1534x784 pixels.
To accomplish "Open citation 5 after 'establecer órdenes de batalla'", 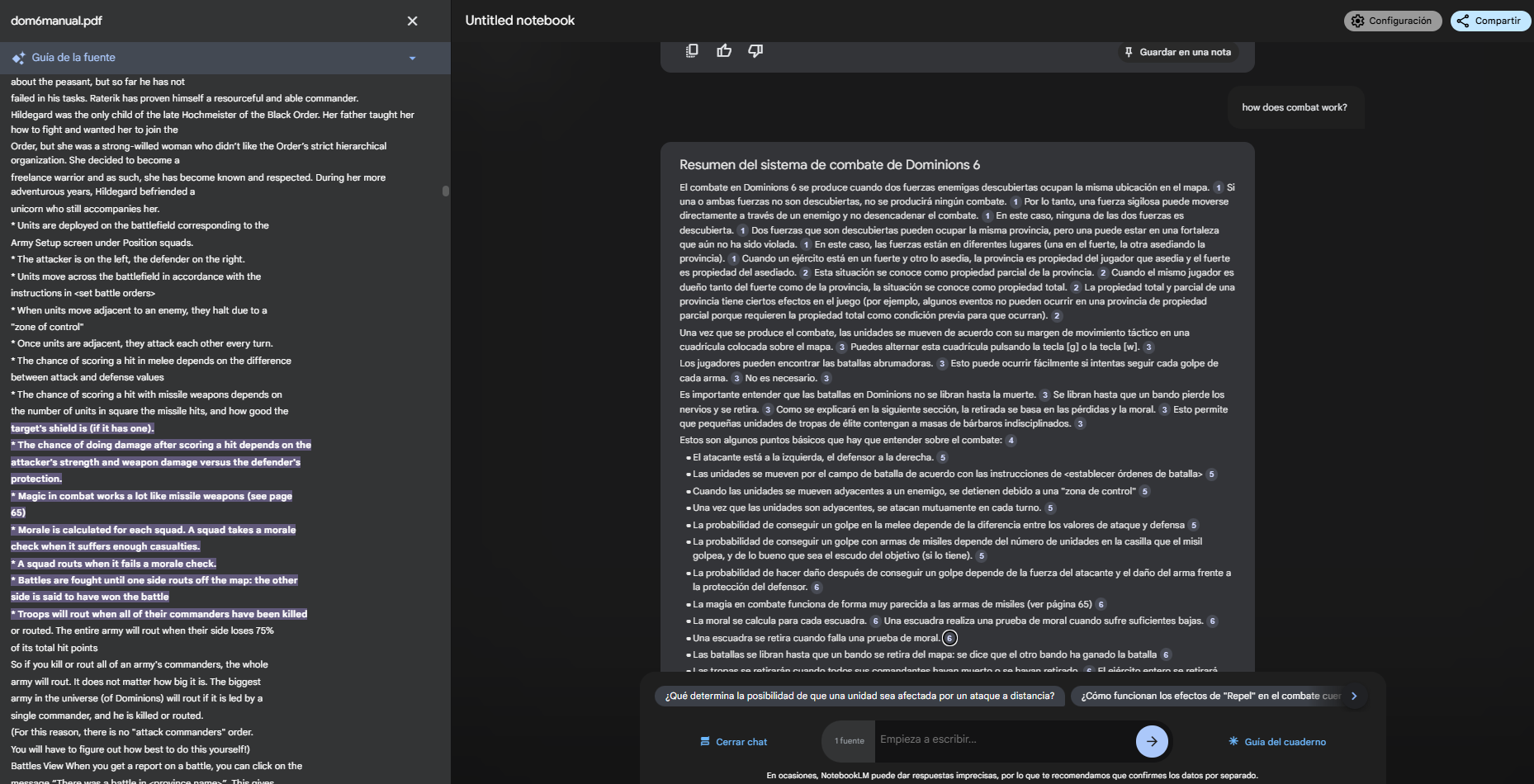I will (x=1211, y=475).
